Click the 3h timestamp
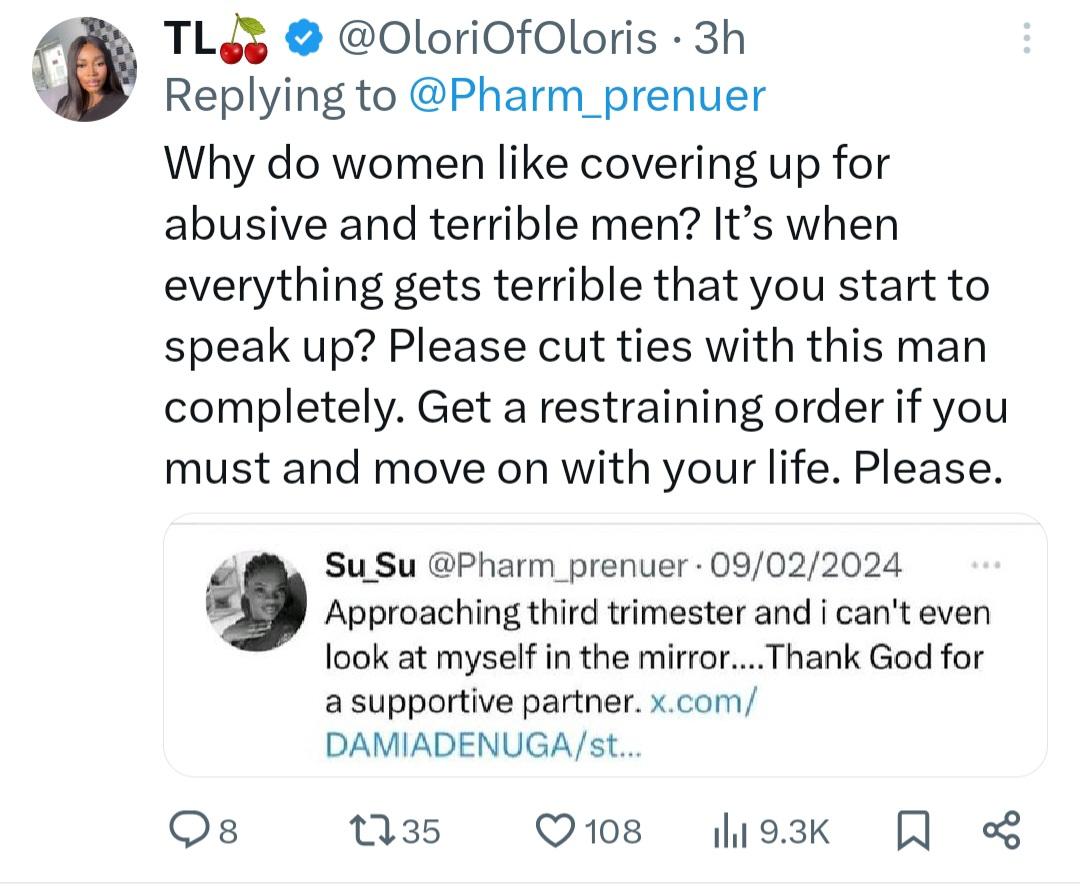This screenshot has height=886, width=1080. point(720,39)
